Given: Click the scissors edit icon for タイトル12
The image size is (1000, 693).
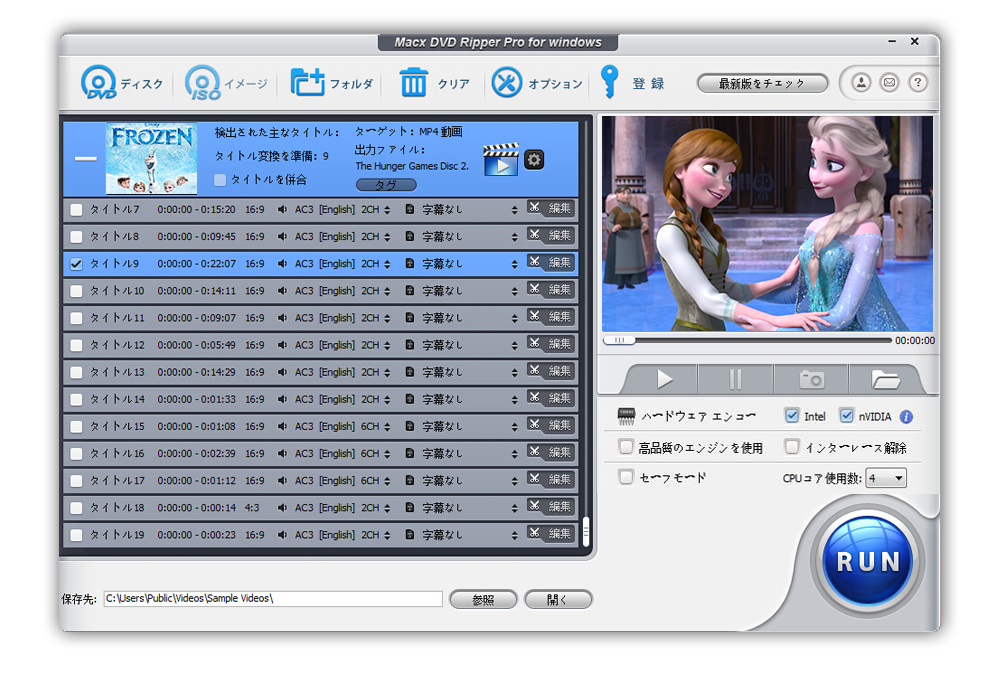Looking at the screenshot, I should pyautogui.click(x=534, y=344).
